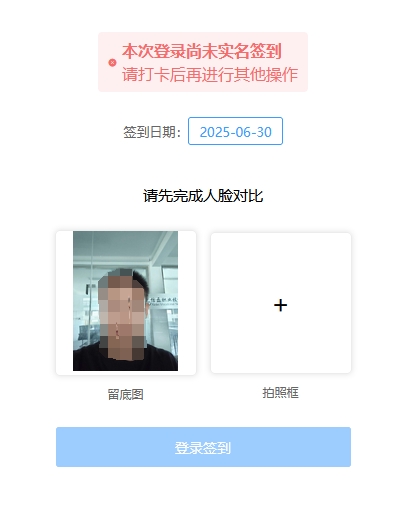Click the 签到日期 label
This screenshot has height=508, width=406.
[152, 132]
